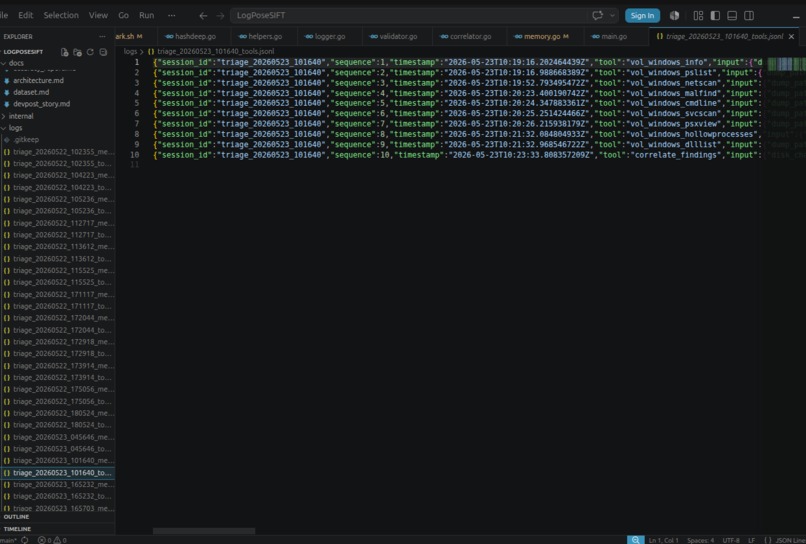Toggle the bottom panel
Screen dimensions: 806x544
point(732,15)
